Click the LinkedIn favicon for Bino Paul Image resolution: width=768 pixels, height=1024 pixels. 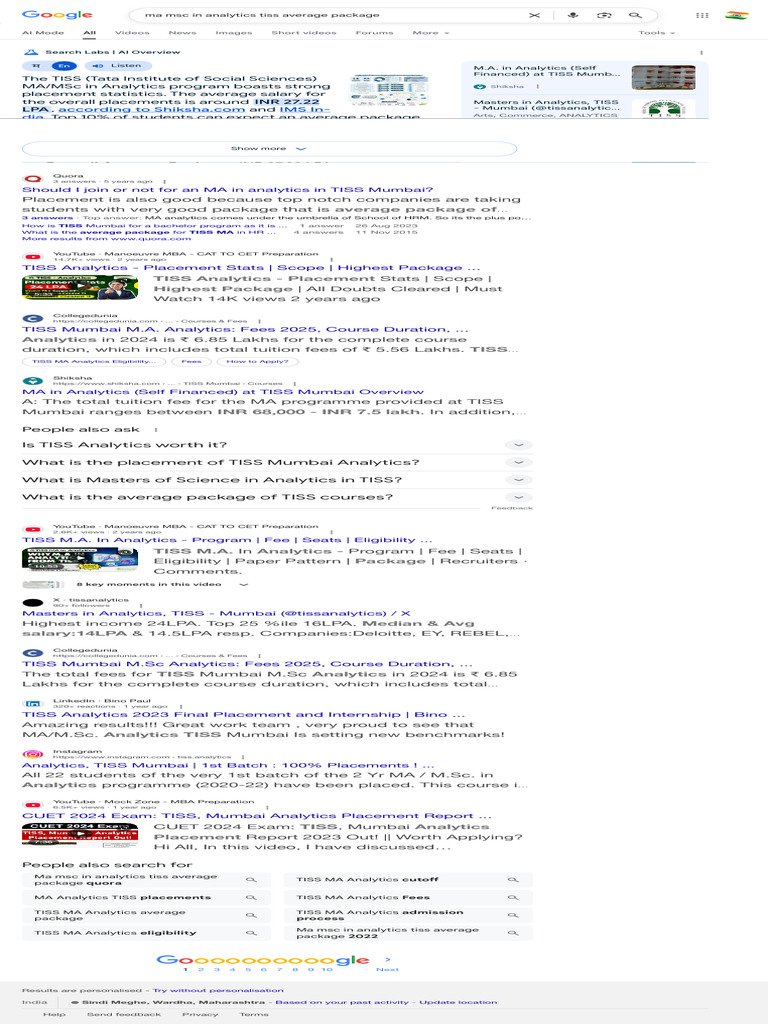pyautogui.click(x=33, y=703)
